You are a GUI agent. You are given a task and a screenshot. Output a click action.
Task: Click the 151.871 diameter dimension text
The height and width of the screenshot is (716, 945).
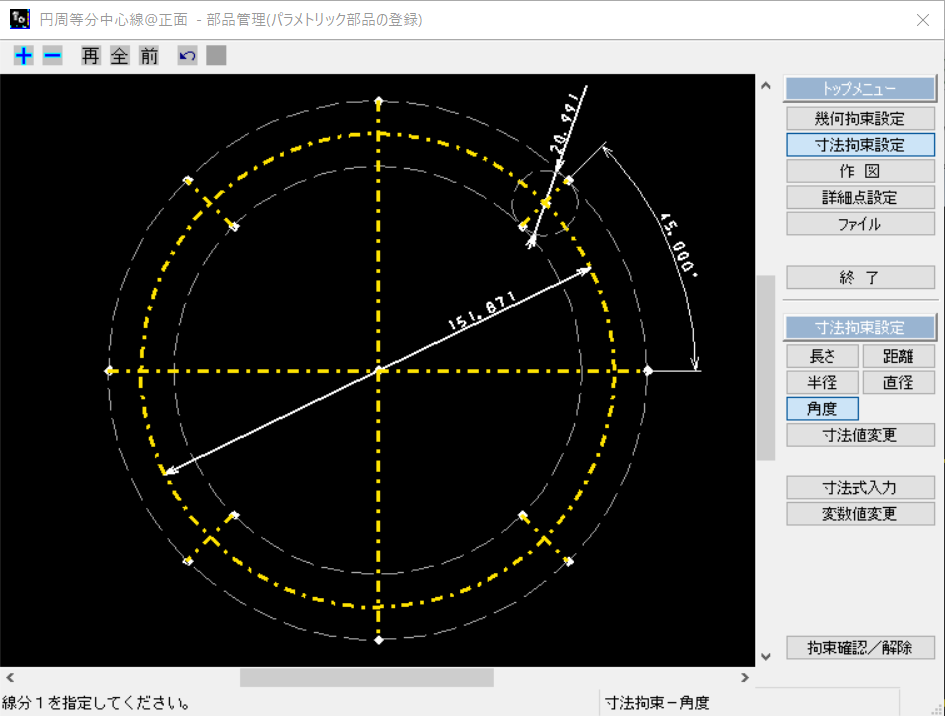(482, 311)
